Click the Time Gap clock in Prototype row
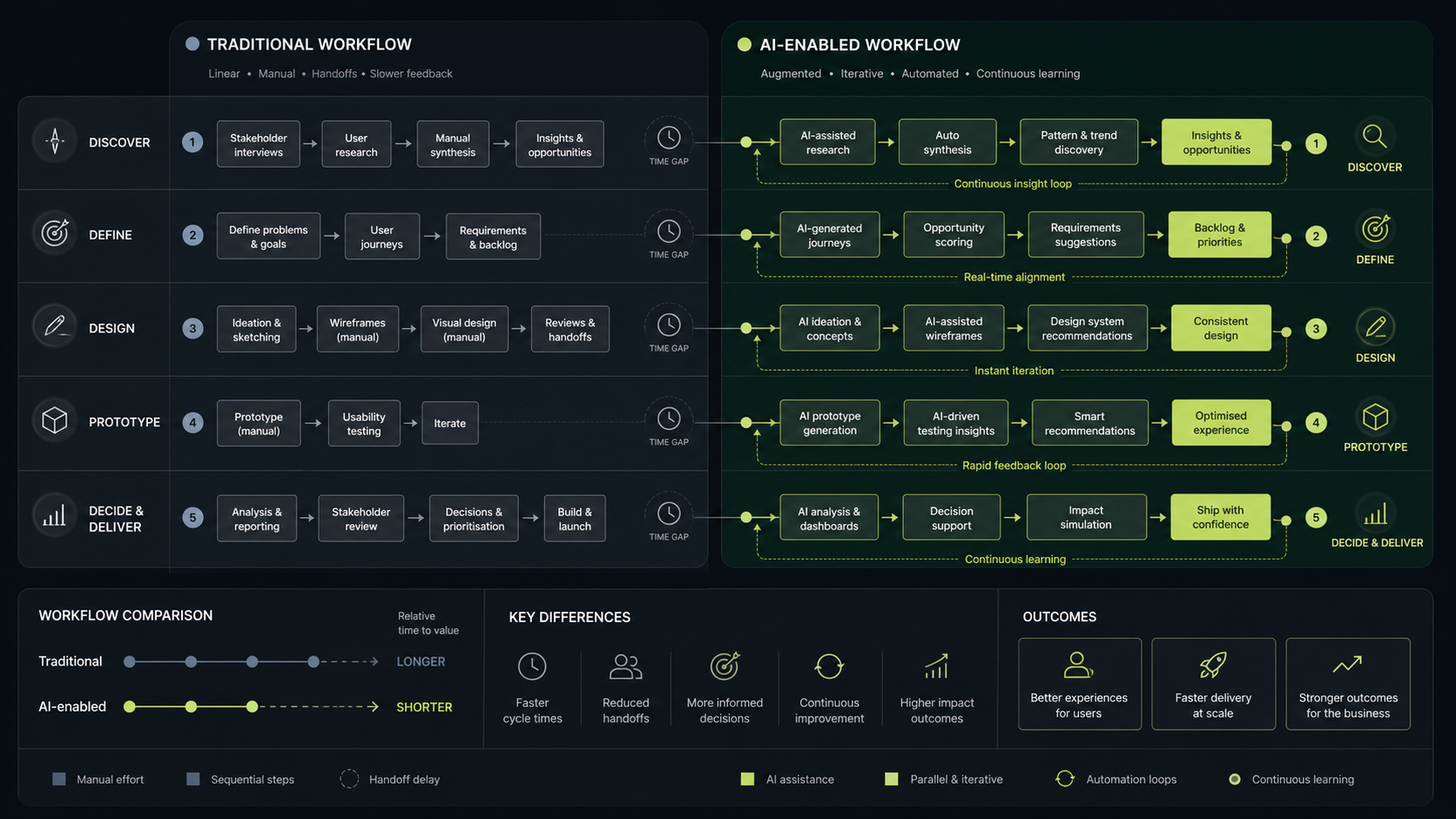Viewport: 1456px width, 819px height. click(669, 419)
